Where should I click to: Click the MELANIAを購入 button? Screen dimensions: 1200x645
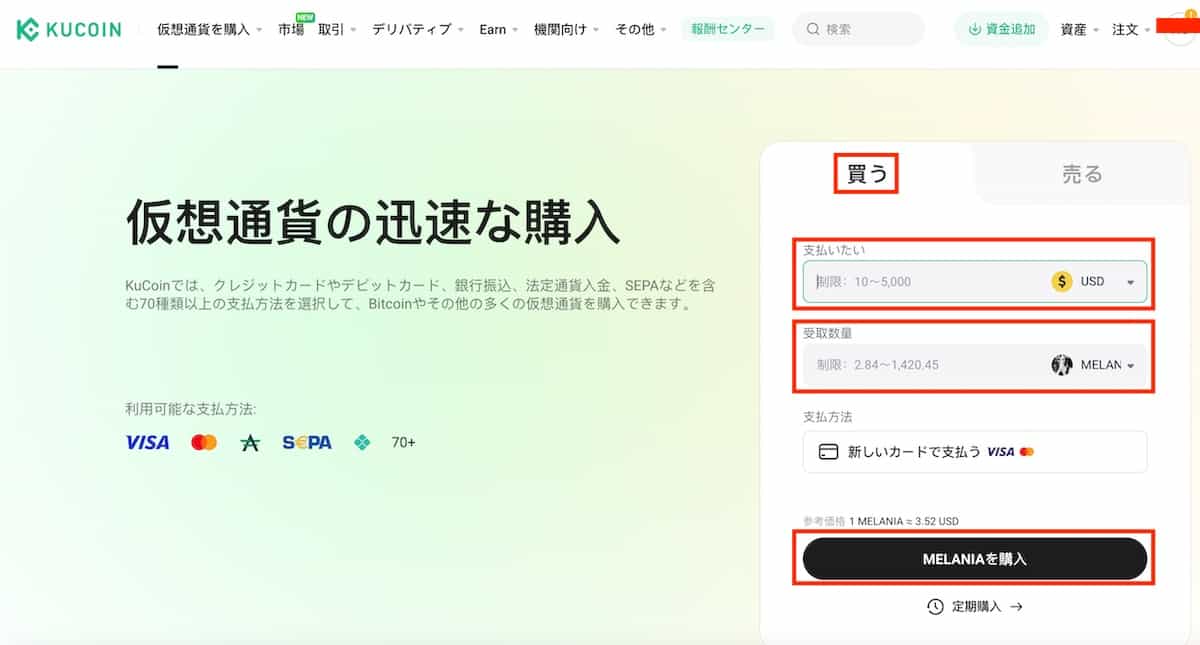pyautogui.click(x=975, y=559)
